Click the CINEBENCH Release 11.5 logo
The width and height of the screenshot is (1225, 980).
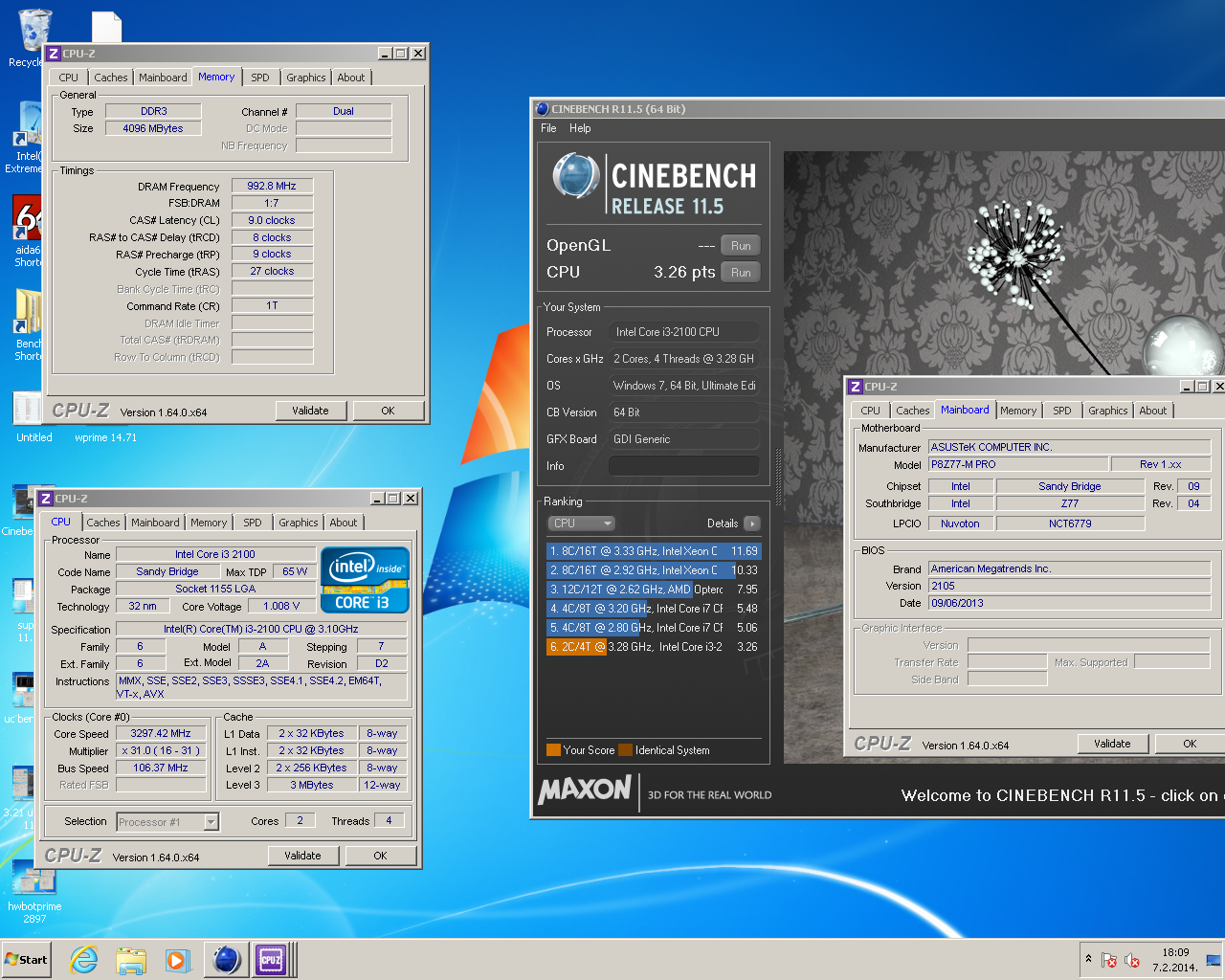coord(655,184)
